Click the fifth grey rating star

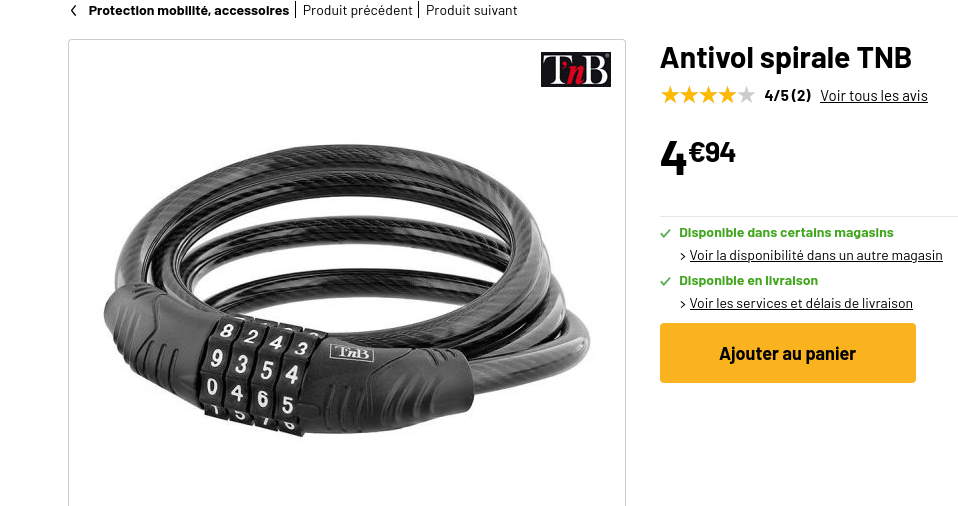(x=746, y=95)
